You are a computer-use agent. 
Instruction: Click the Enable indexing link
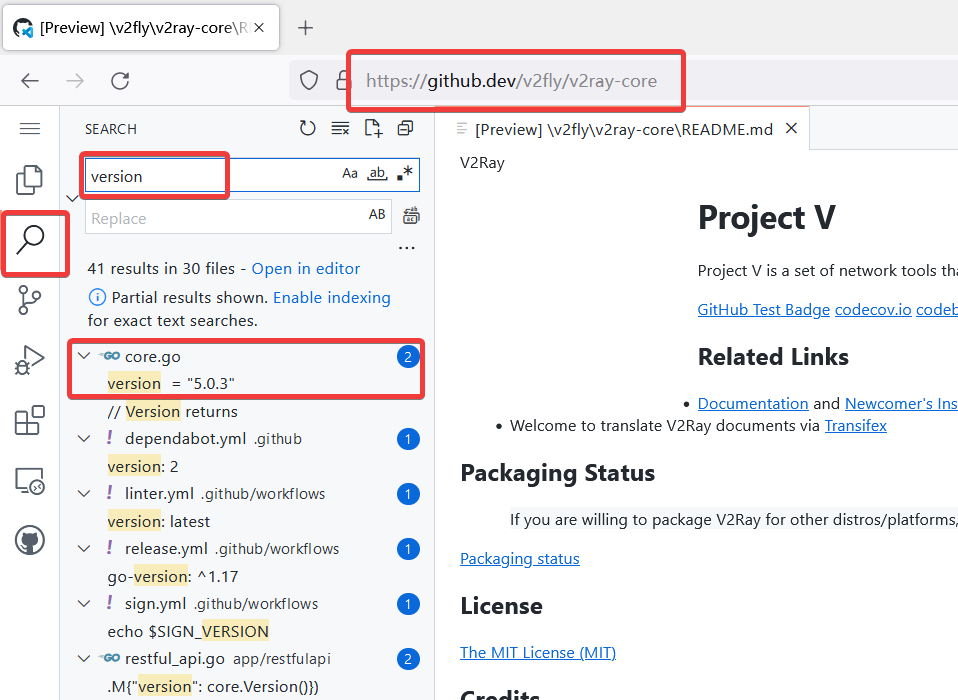point(331,298)
